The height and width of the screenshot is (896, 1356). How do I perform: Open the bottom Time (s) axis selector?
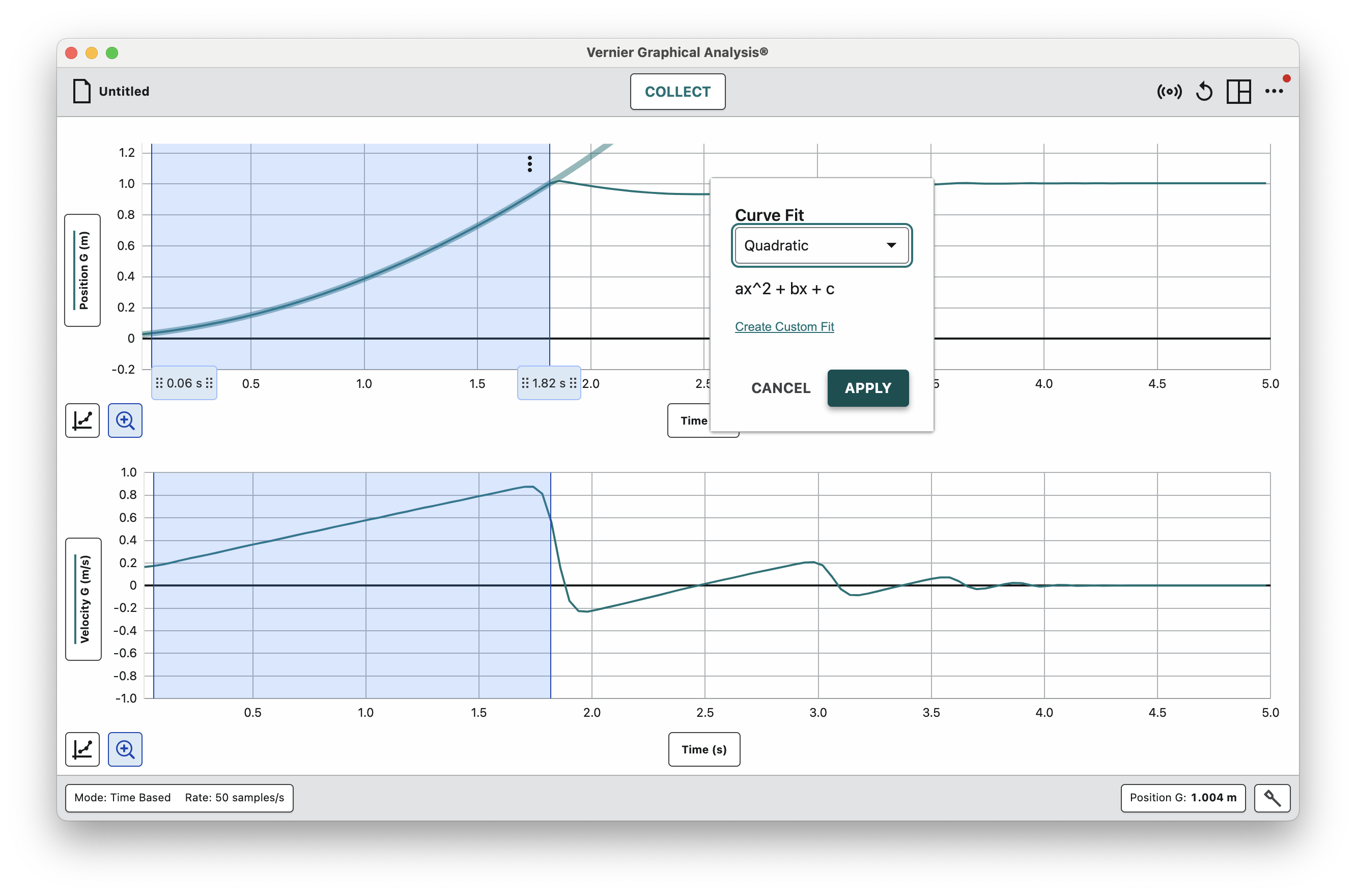tap(703, 749)
